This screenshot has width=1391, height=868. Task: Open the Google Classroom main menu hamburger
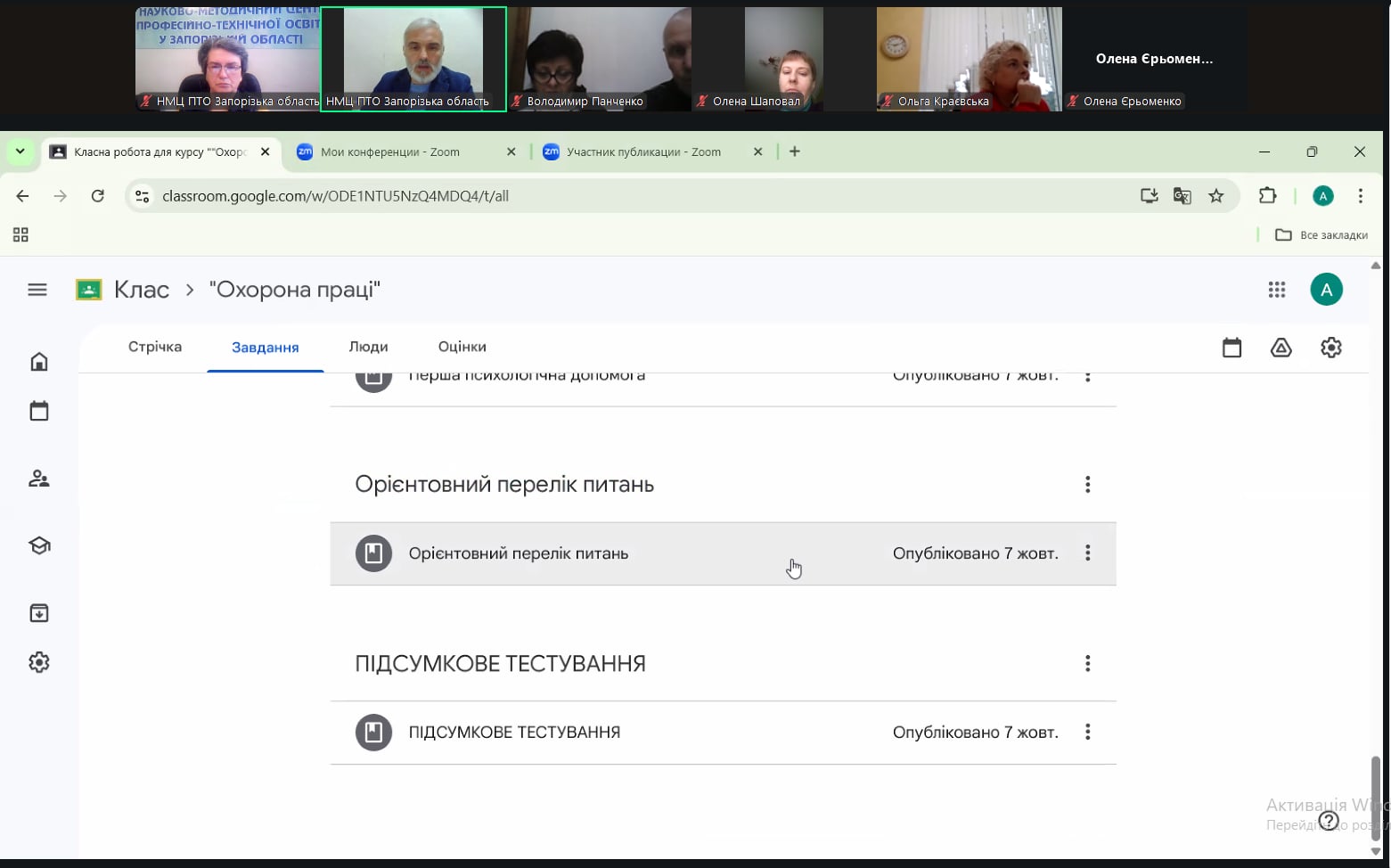tap(37, 290)
